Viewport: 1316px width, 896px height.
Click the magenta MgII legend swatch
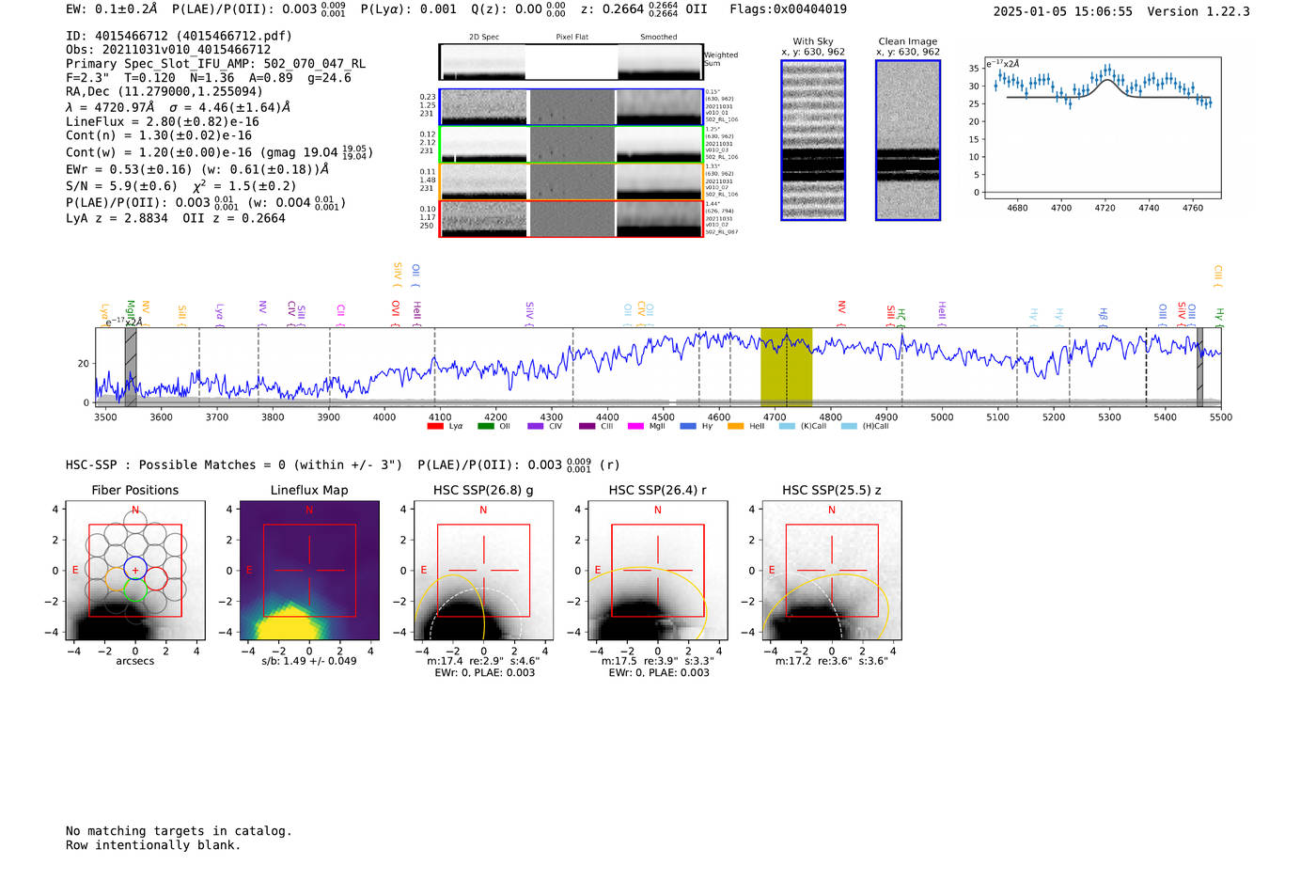click(636, 427)
